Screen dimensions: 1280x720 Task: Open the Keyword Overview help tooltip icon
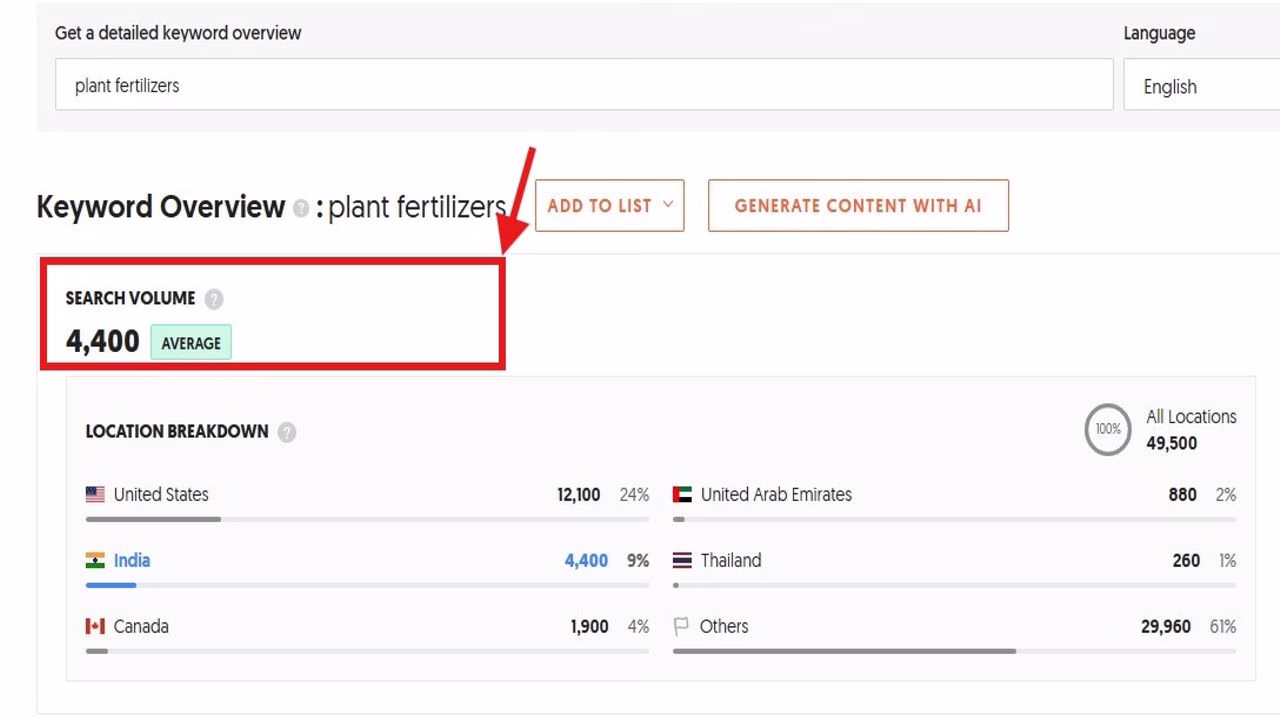[299, 208]
